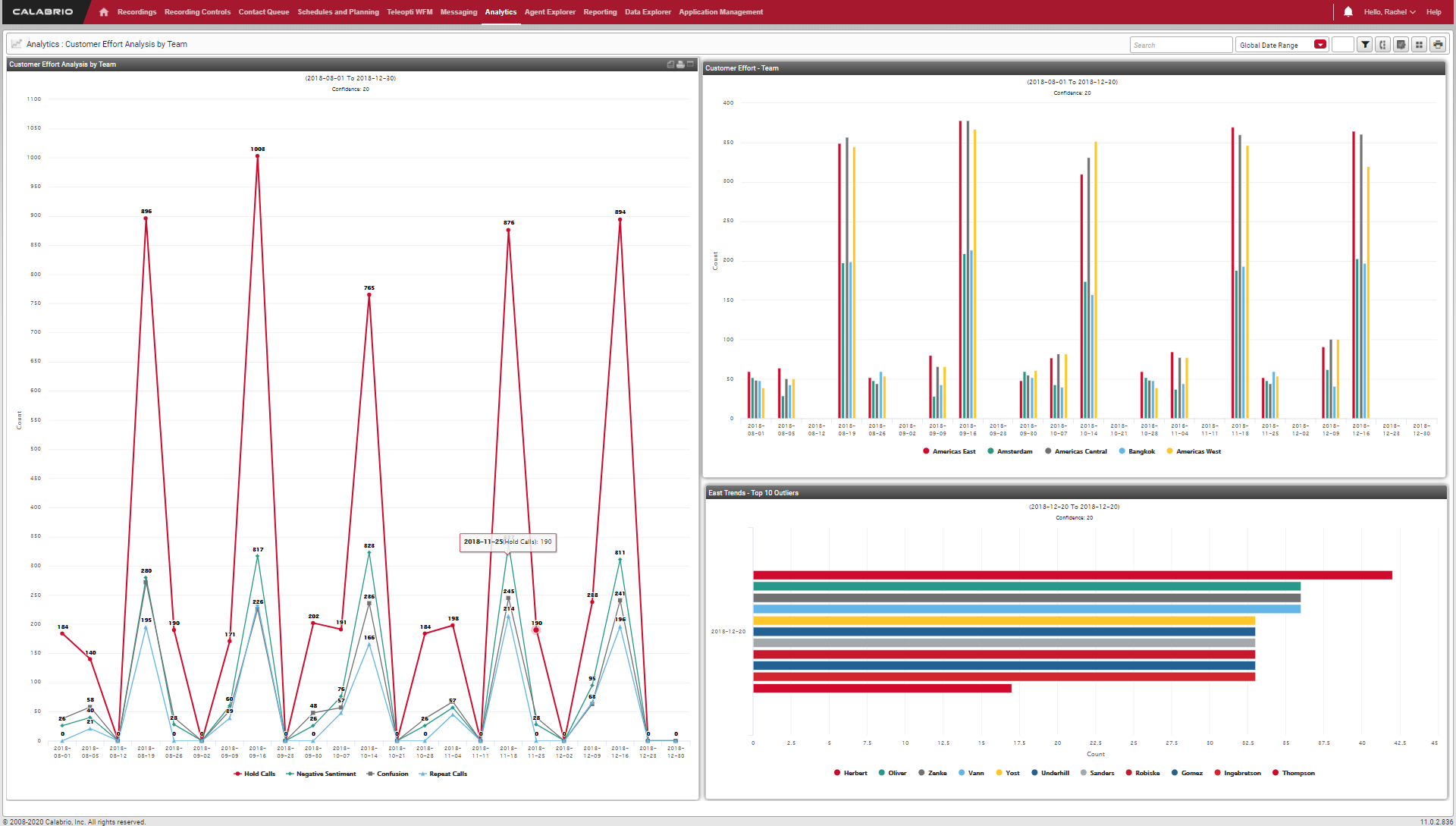Open the Hello, Rachel user menu
The width and height of the screenshot is (1456, 826).
tap(1389, 12)
